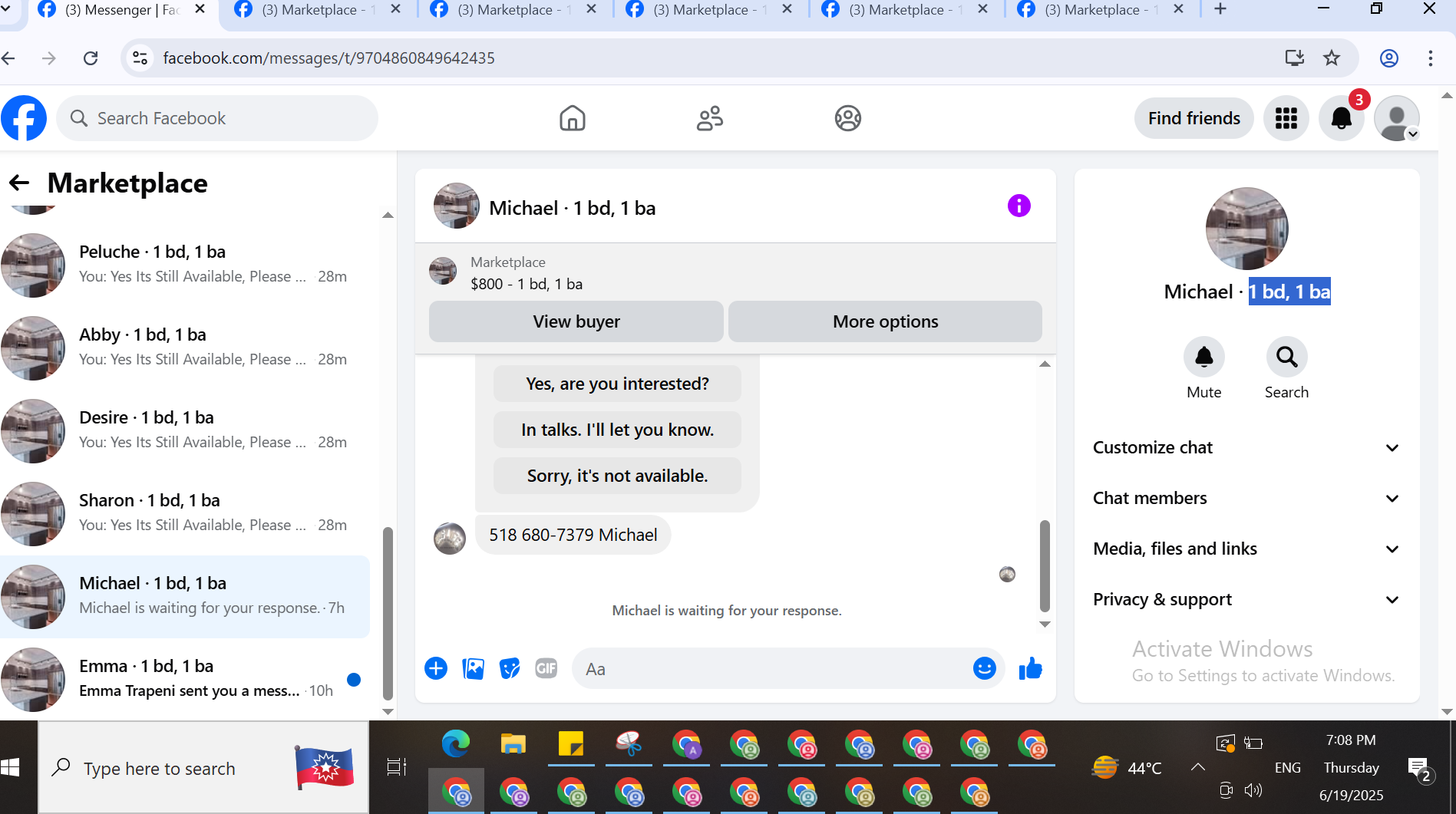Open weather 44°C widget on taskbar
This screenshot has width=1456, height=814.
click(x=1127, y=767)
